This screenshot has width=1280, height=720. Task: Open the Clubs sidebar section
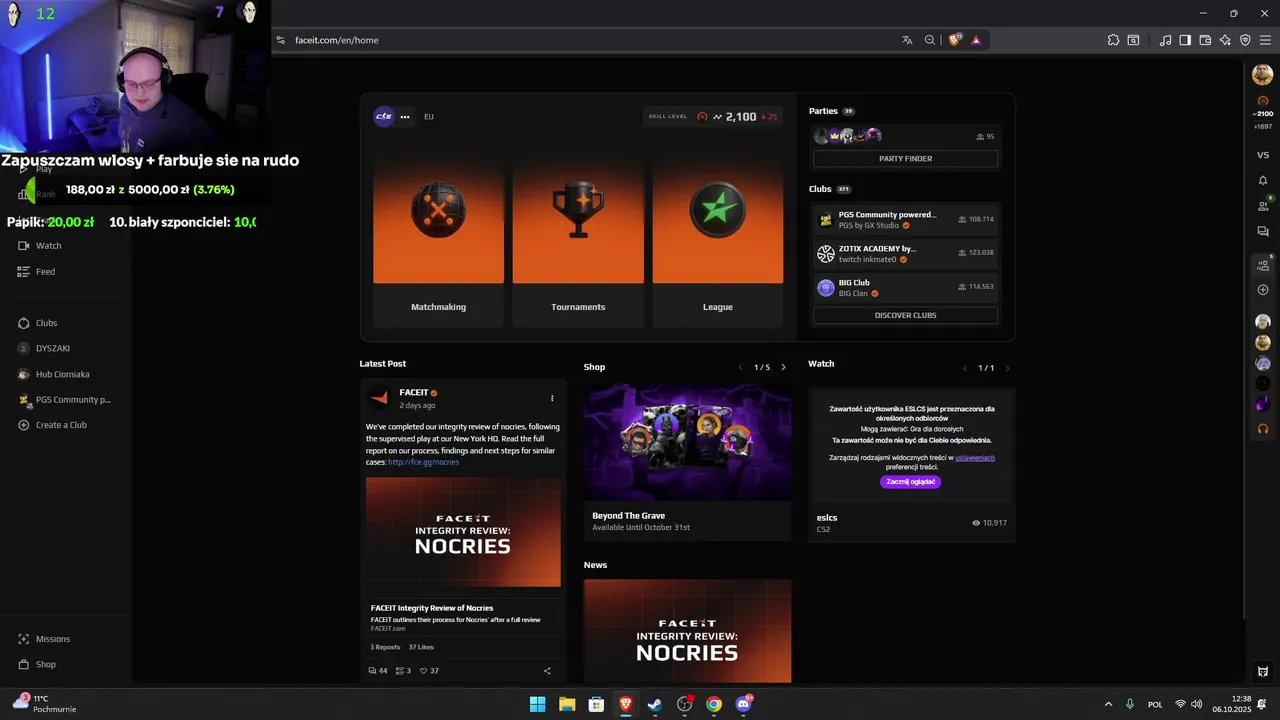coord(38,323)
